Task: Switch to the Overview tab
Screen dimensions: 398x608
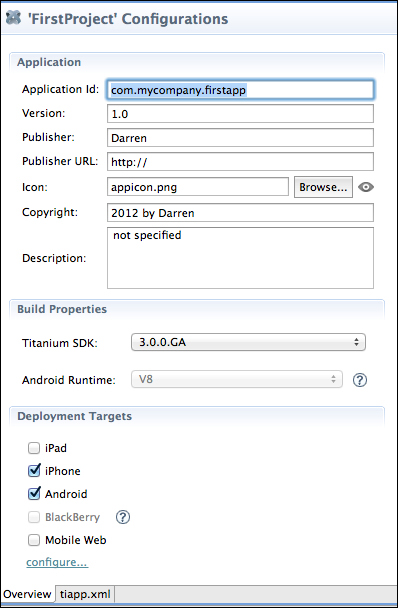Action: (x=27, y=594)
